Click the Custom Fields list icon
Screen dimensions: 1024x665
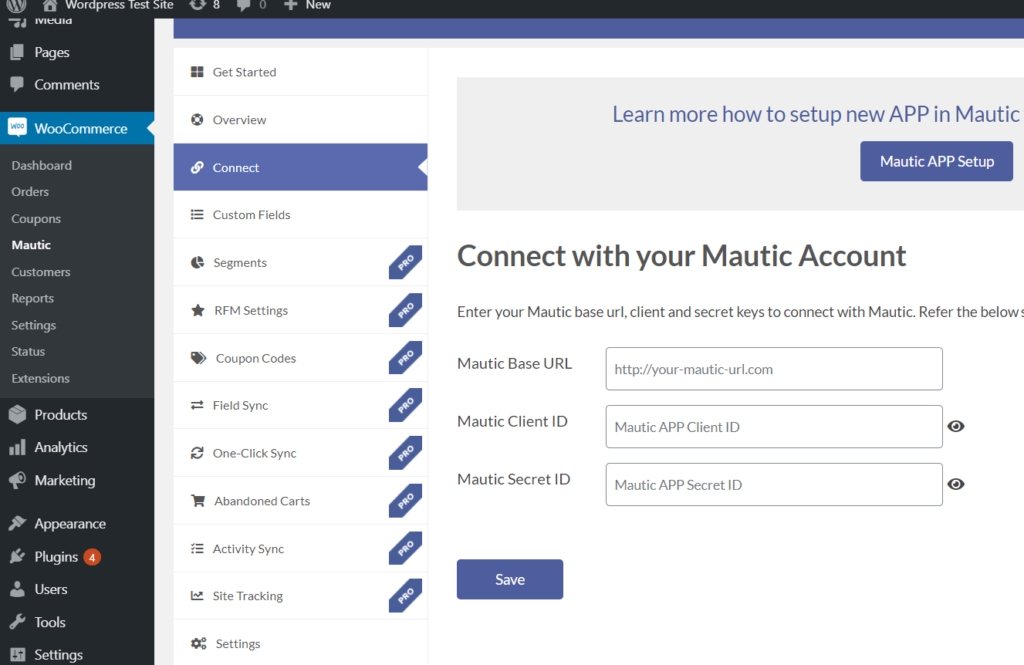pos(197,214)
